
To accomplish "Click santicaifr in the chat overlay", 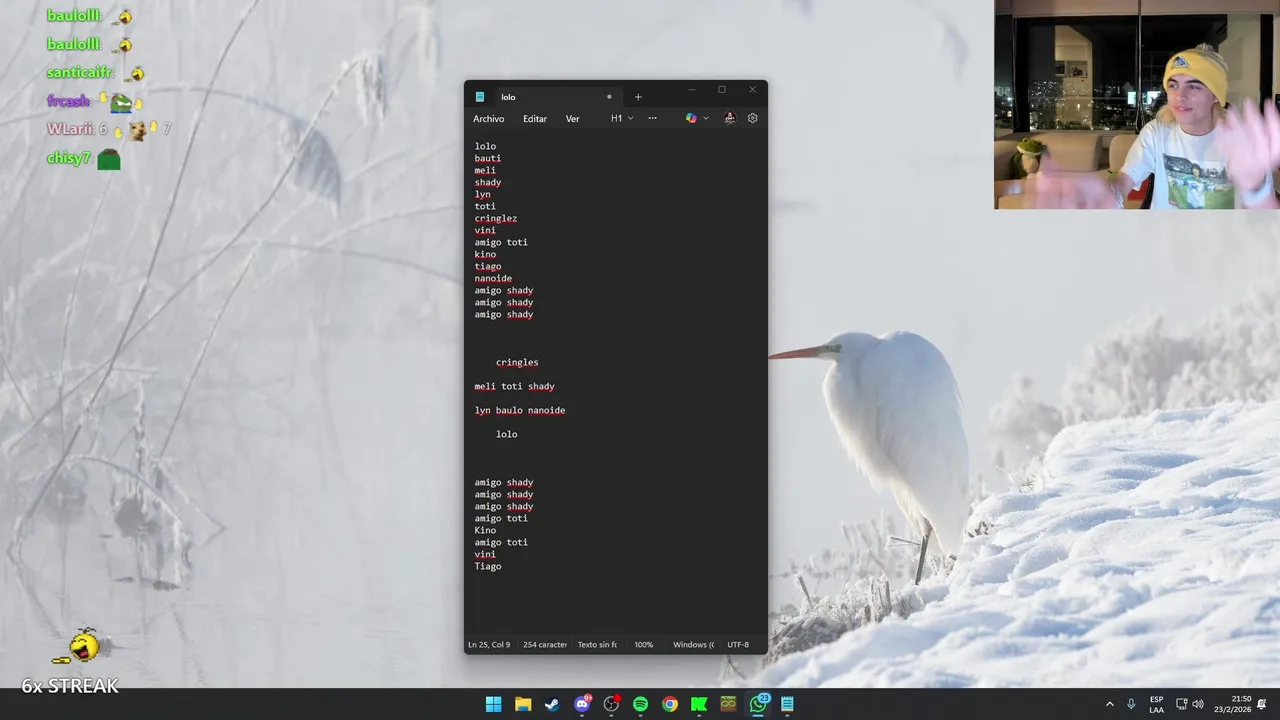I will pyautogui.click(x=80, y=73).
